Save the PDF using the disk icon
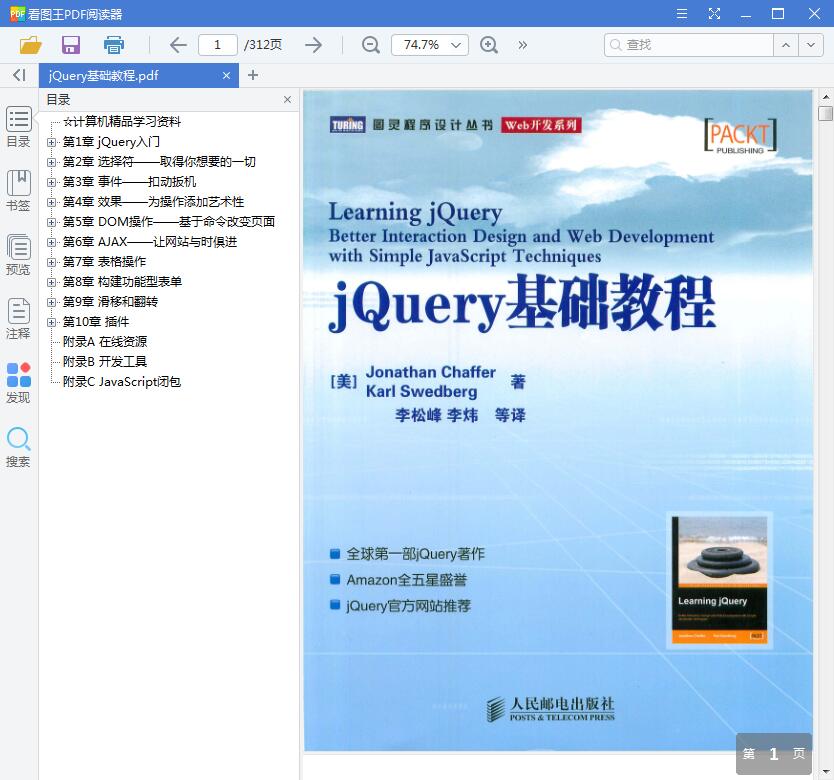 click(x=71, y=45)
